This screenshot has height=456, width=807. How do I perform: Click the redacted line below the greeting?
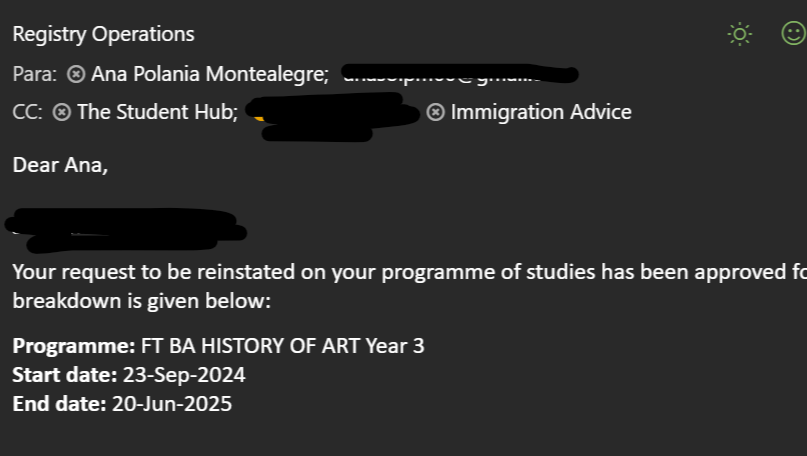tap(125, 227)
